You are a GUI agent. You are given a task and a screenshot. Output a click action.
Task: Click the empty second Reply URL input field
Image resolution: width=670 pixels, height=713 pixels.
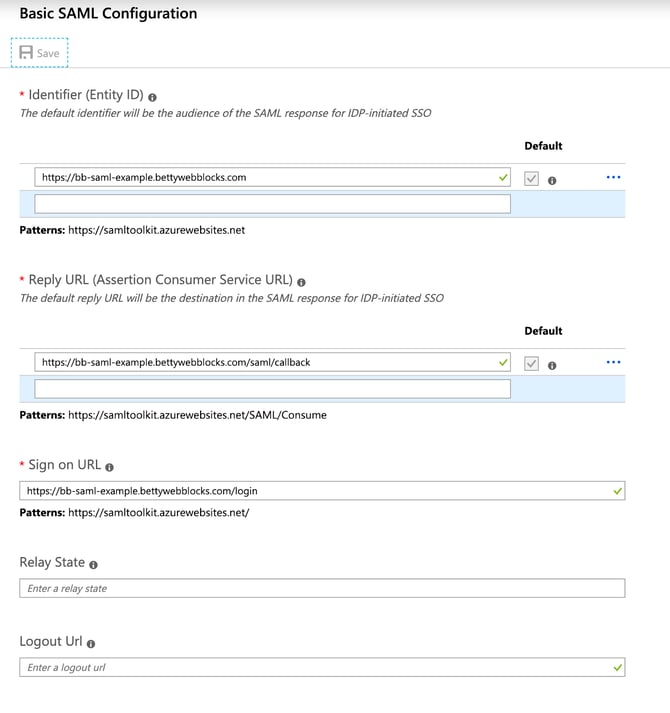tap(272, 389)
